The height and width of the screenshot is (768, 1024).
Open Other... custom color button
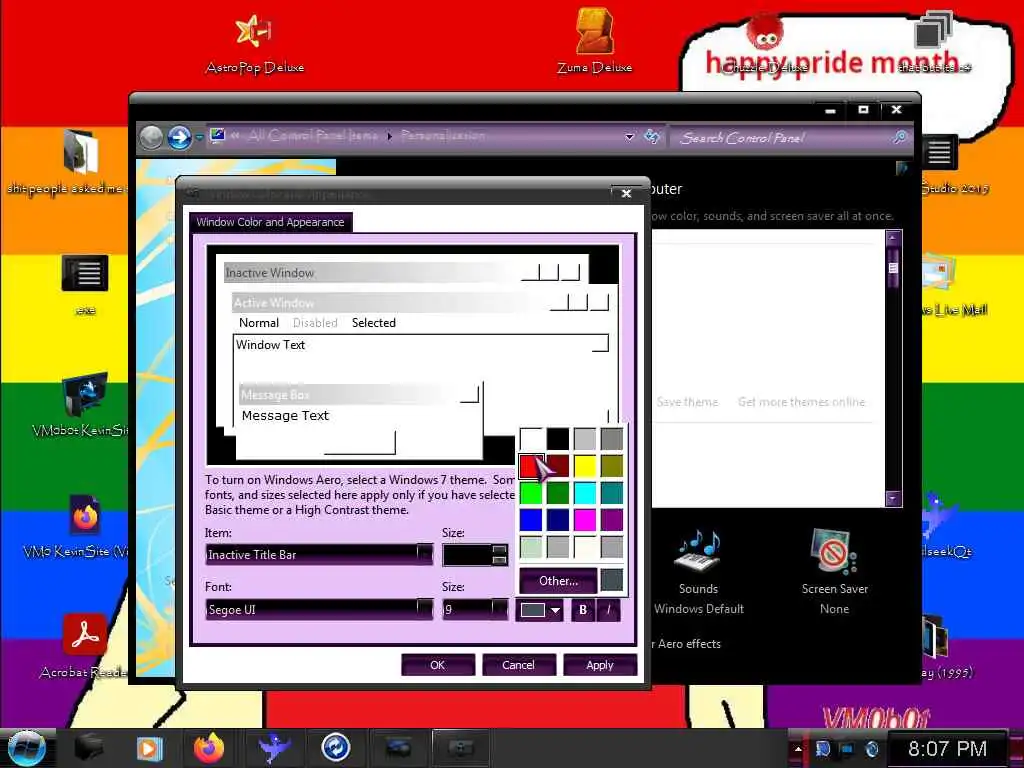(x=558, y=581)
